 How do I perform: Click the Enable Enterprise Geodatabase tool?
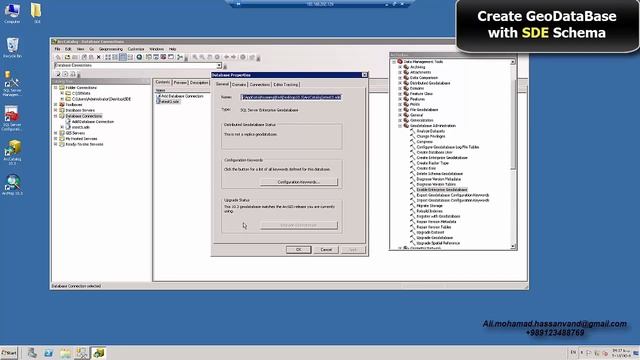442,190
